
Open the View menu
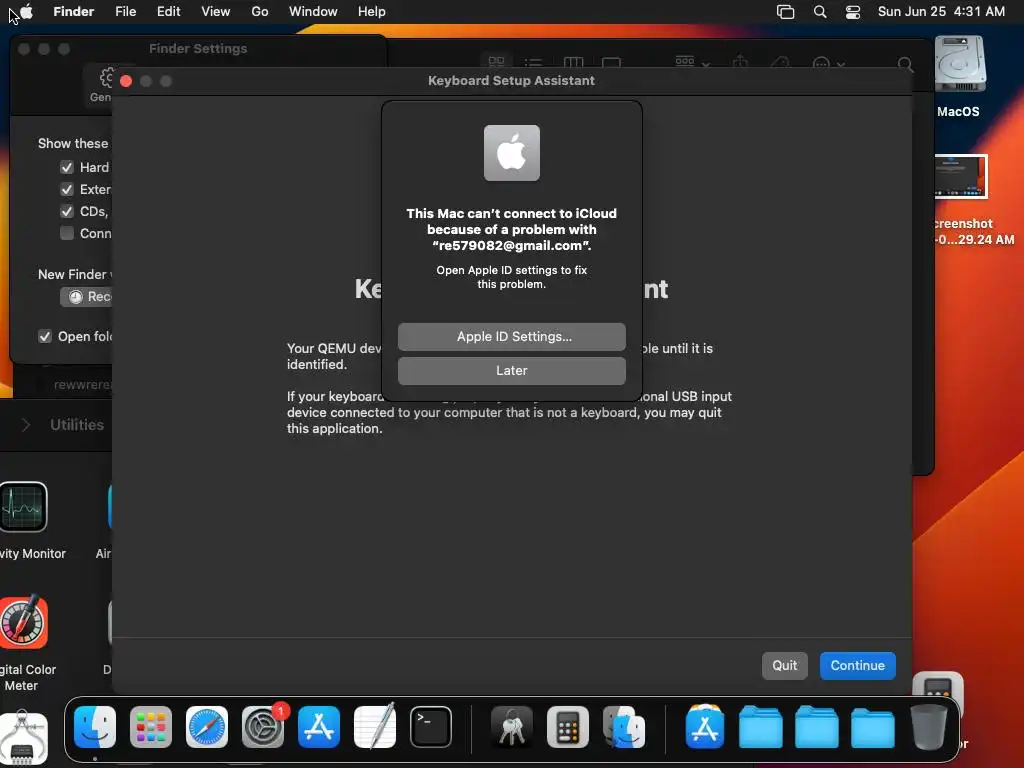click(x=216, y=11)
